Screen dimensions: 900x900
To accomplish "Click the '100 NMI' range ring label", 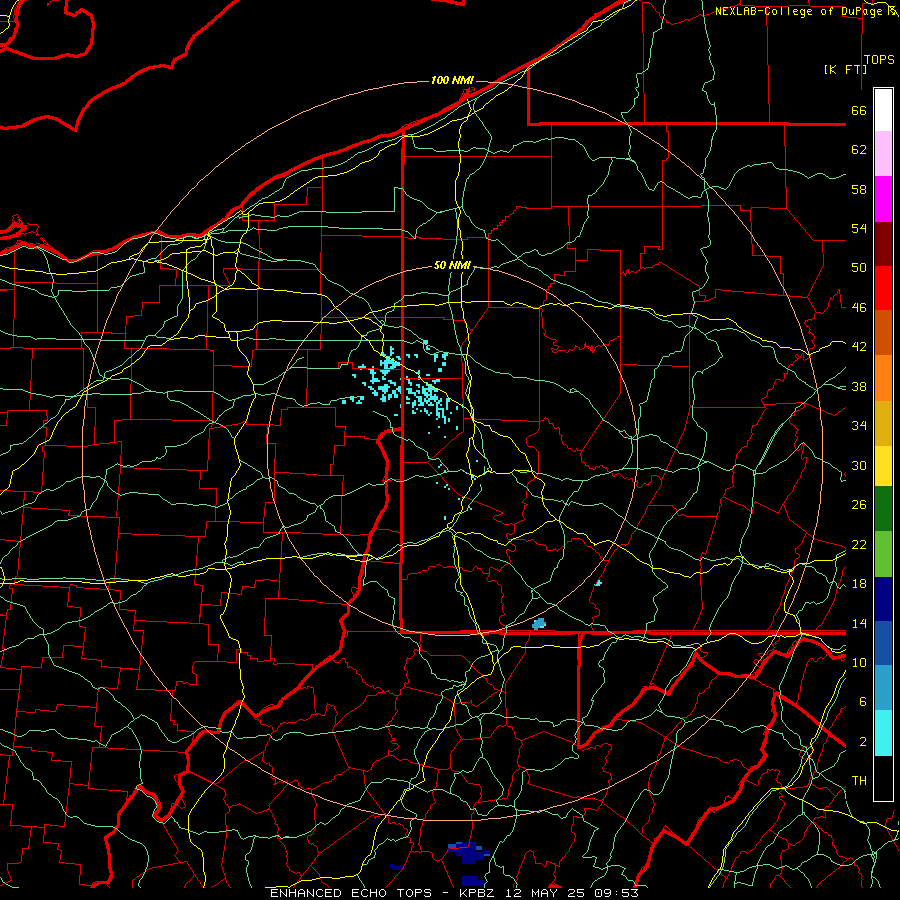I will 452,80.
